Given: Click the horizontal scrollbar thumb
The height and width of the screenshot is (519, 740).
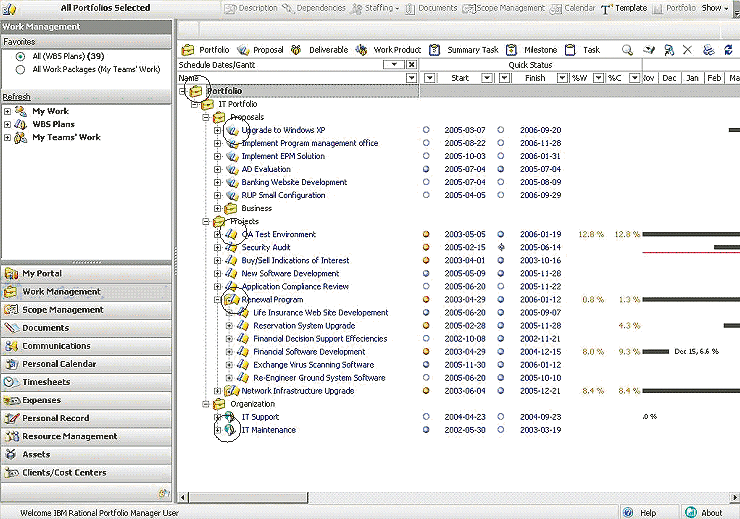Looking at the screenshot, I should tap(248, 497).
